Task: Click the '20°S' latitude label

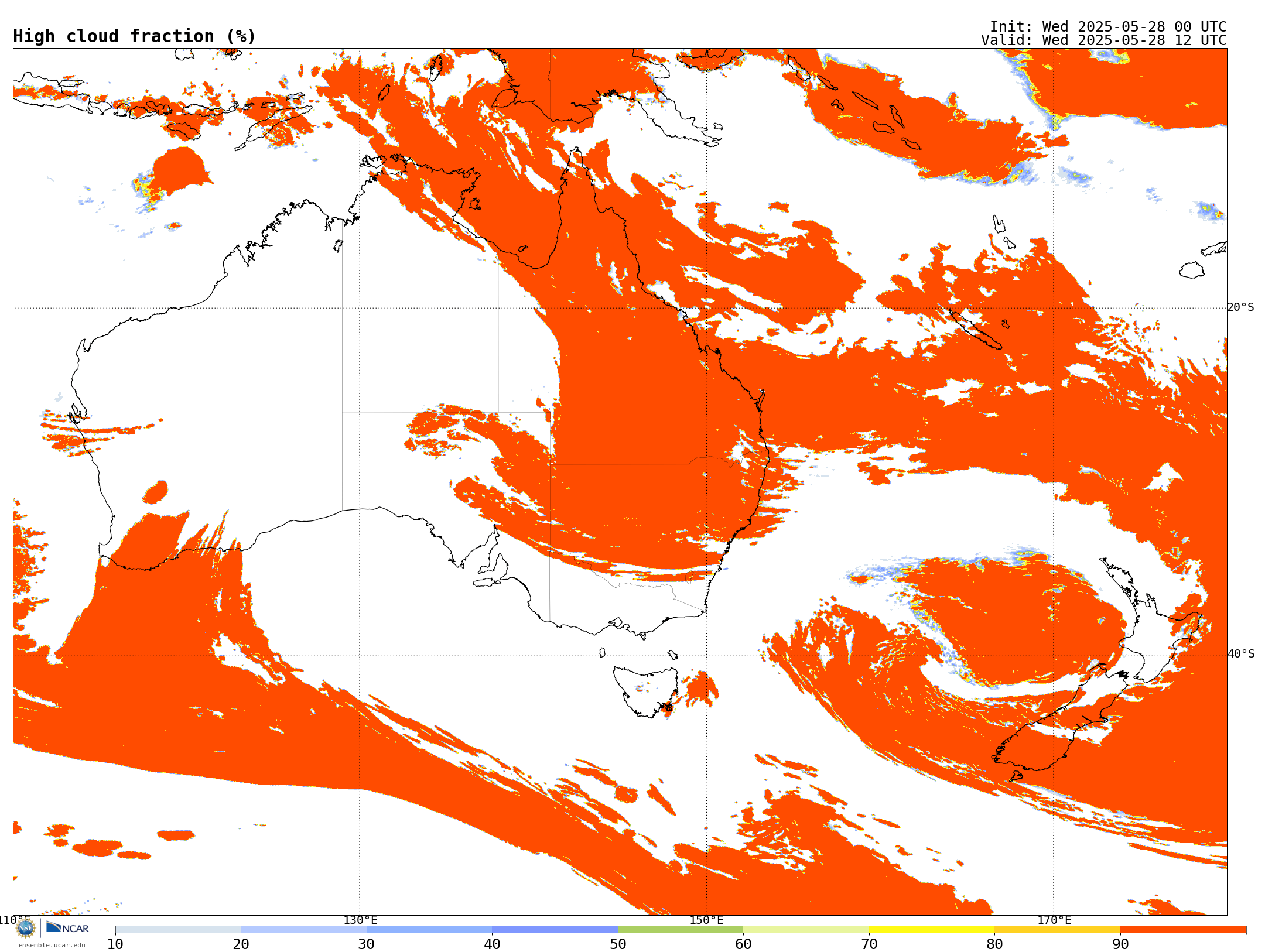Action: (x=1241, y=307)
